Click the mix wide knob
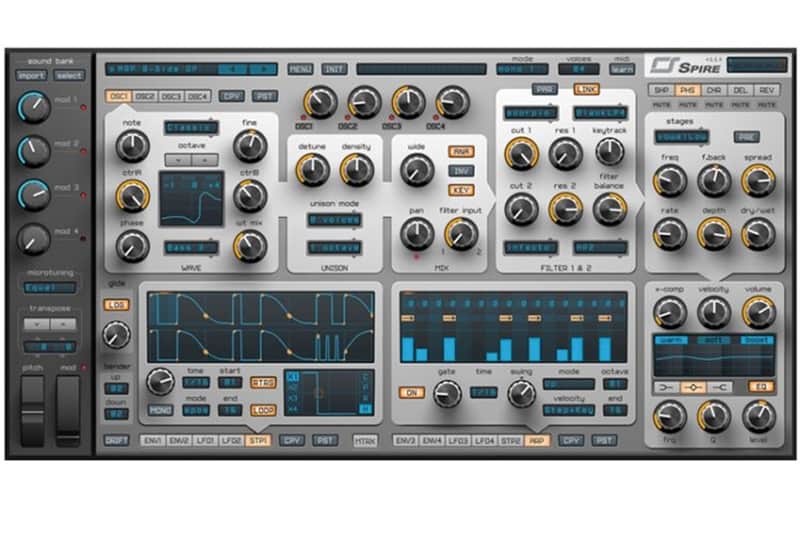This screenshot has height=533, width=800. [417, 170]
